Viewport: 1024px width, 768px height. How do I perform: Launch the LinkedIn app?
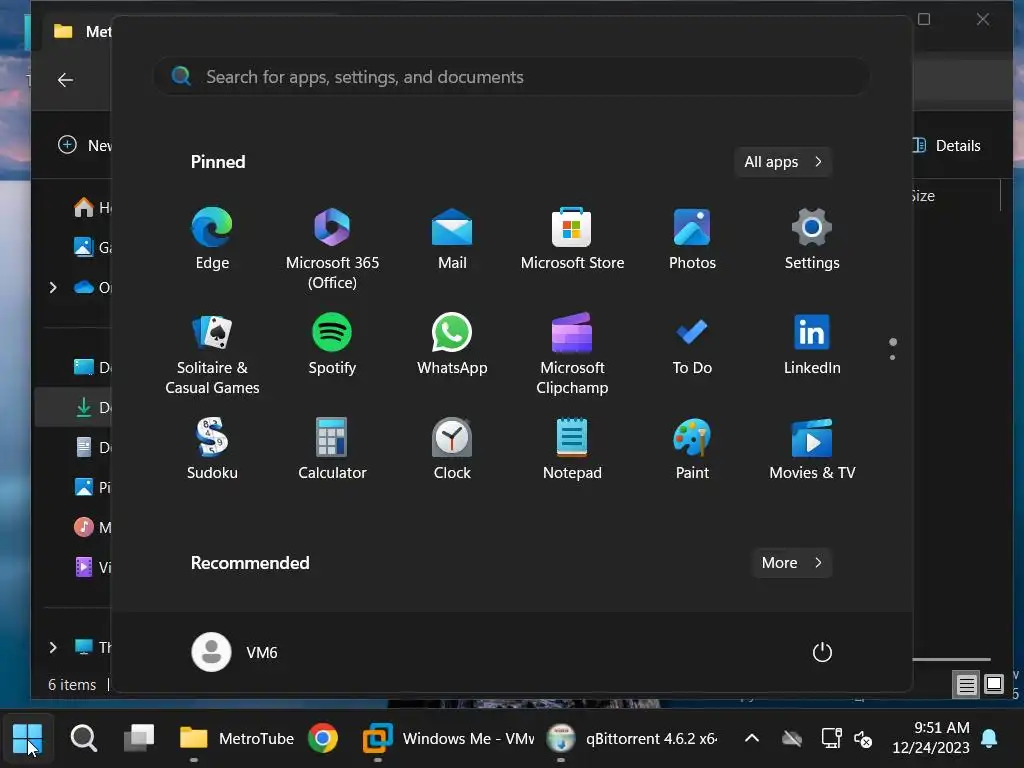tap(812, 344)
